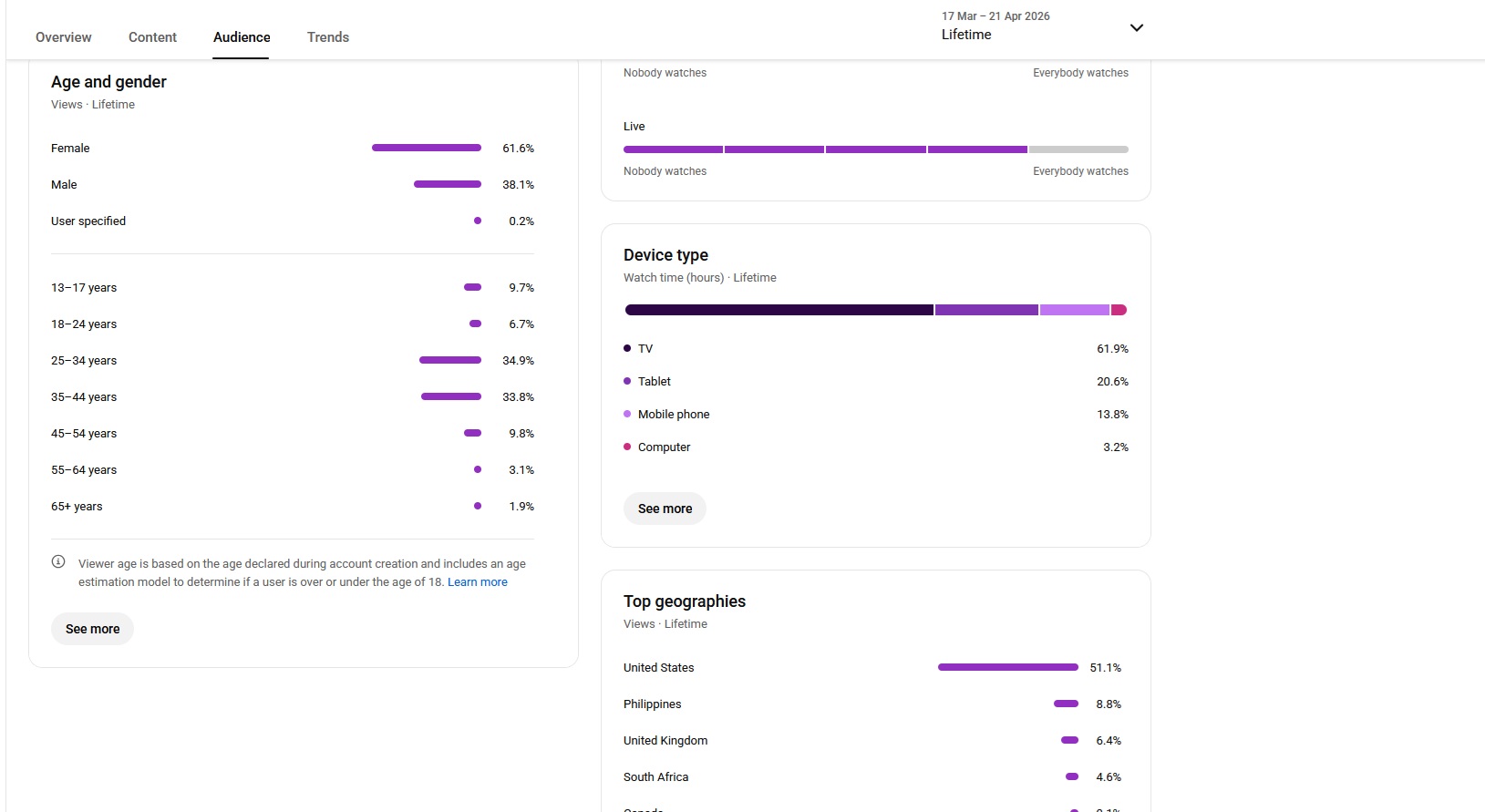Click the Philippines geography row

click(872, 704)
